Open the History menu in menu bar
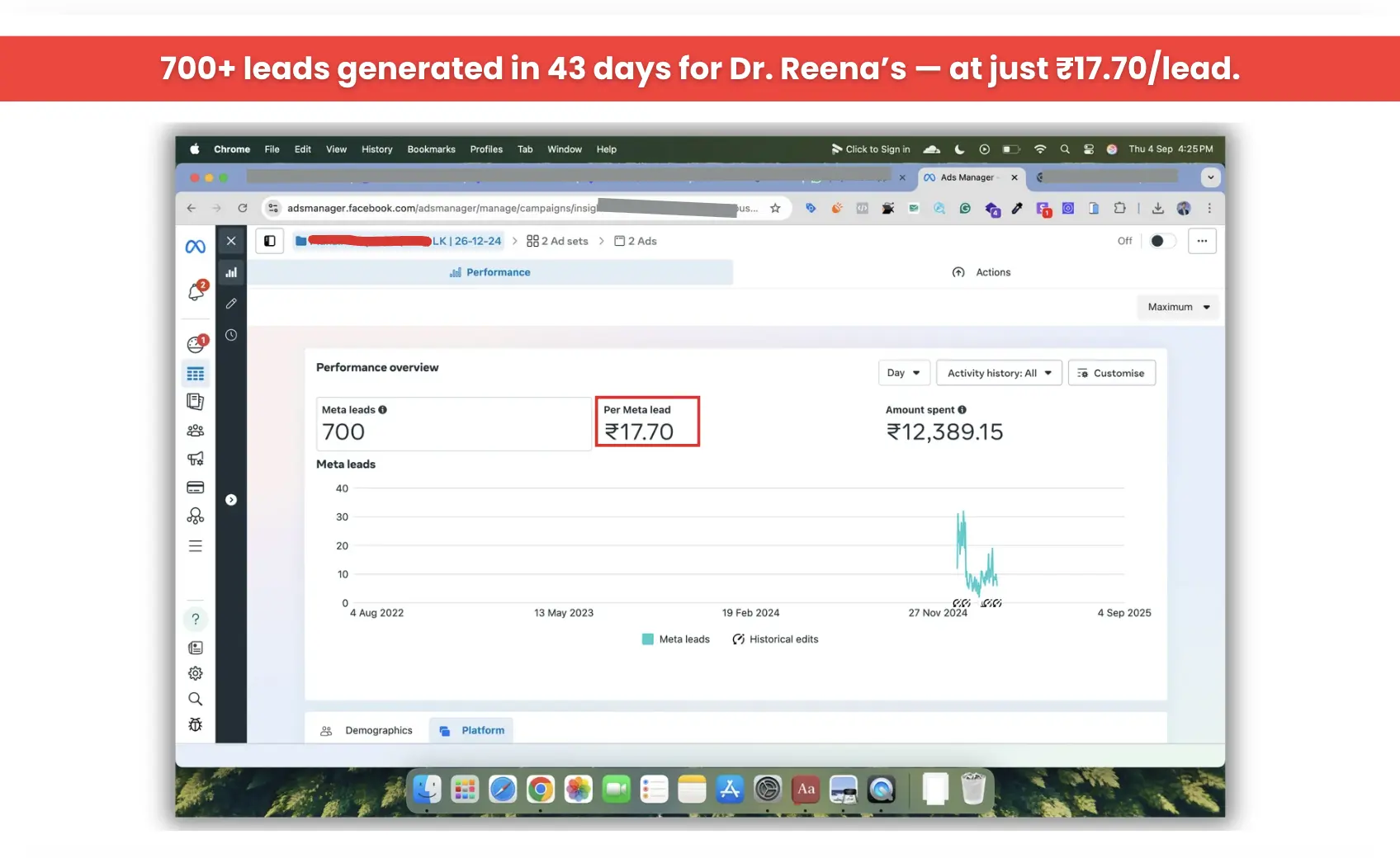Image resolution: width=1400 pixels, height=858 pixels. click(x=376, y=149)
